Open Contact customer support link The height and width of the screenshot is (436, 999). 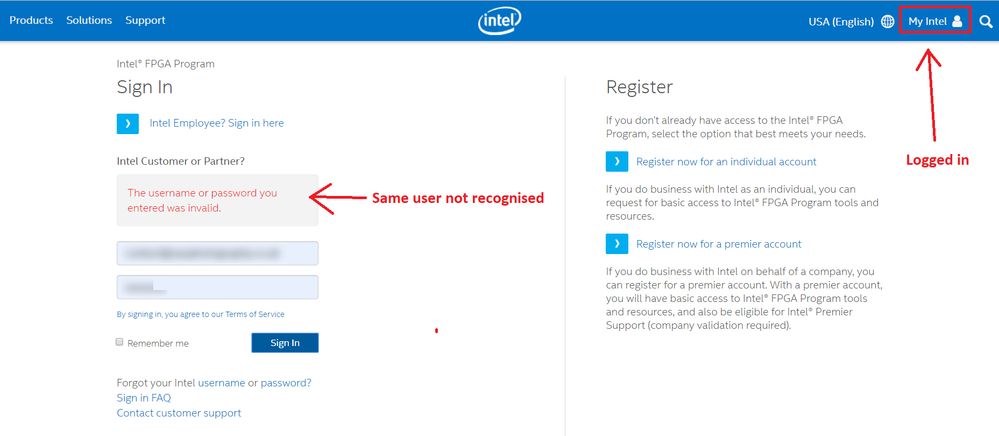tap(179, 413)
